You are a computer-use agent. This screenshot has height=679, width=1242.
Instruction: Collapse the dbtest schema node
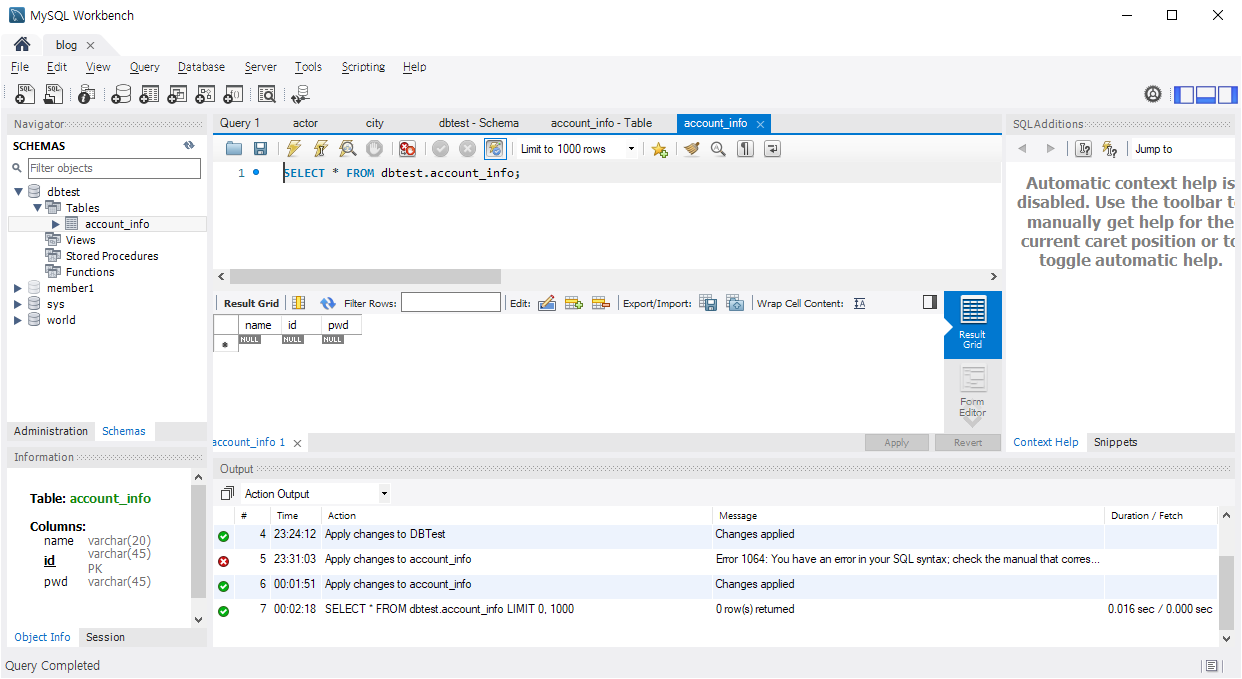18,192
